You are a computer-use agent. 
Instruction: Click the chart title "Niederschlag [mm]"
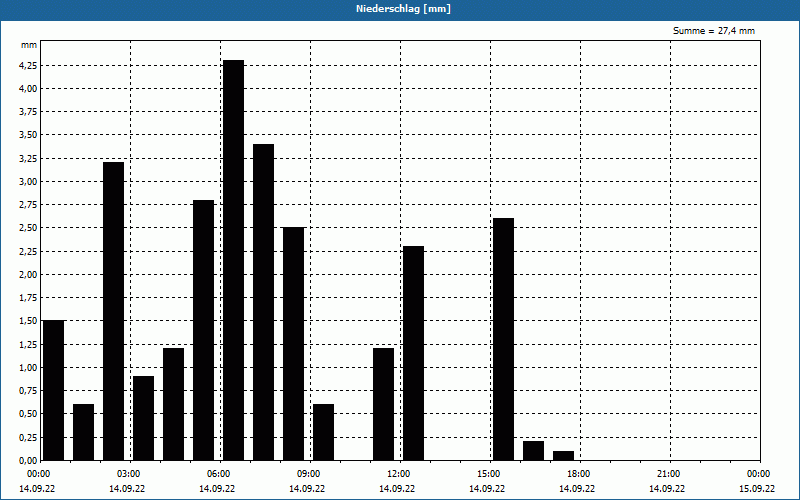tap(403, 9)
